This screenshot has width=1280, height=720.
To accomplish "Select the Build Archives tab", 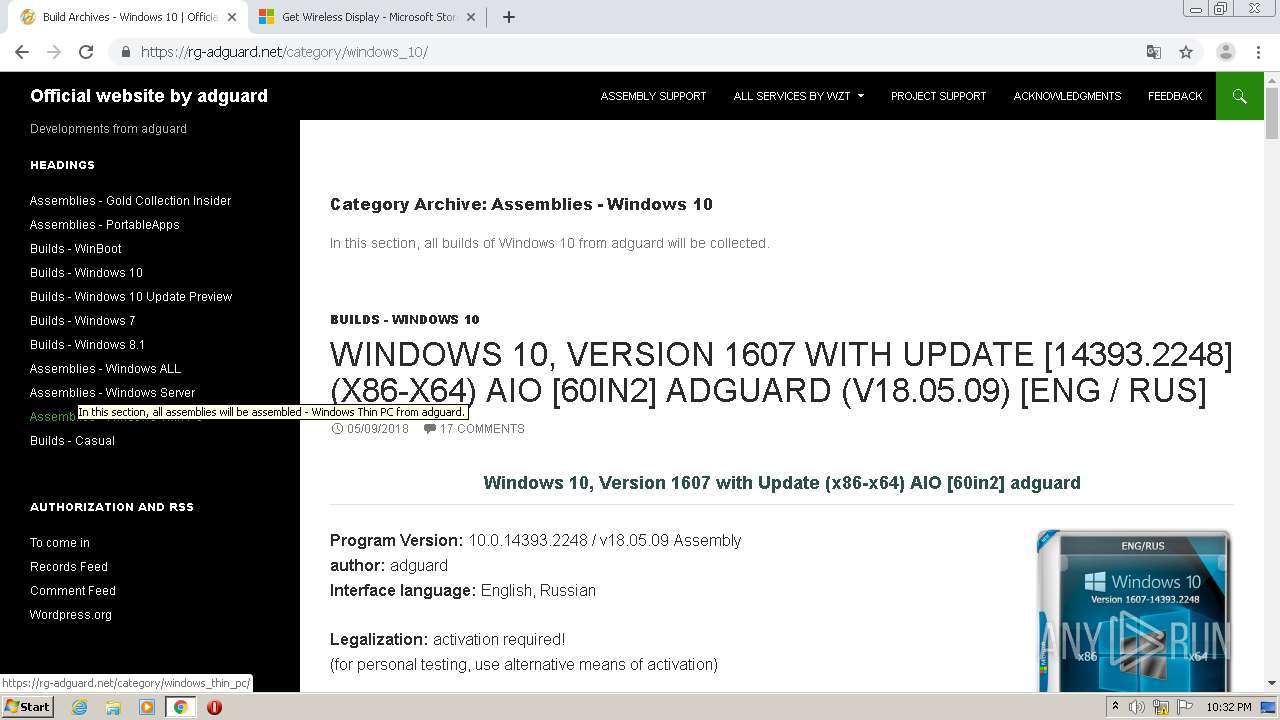I will pyautogui.click(x=129, y=17).
